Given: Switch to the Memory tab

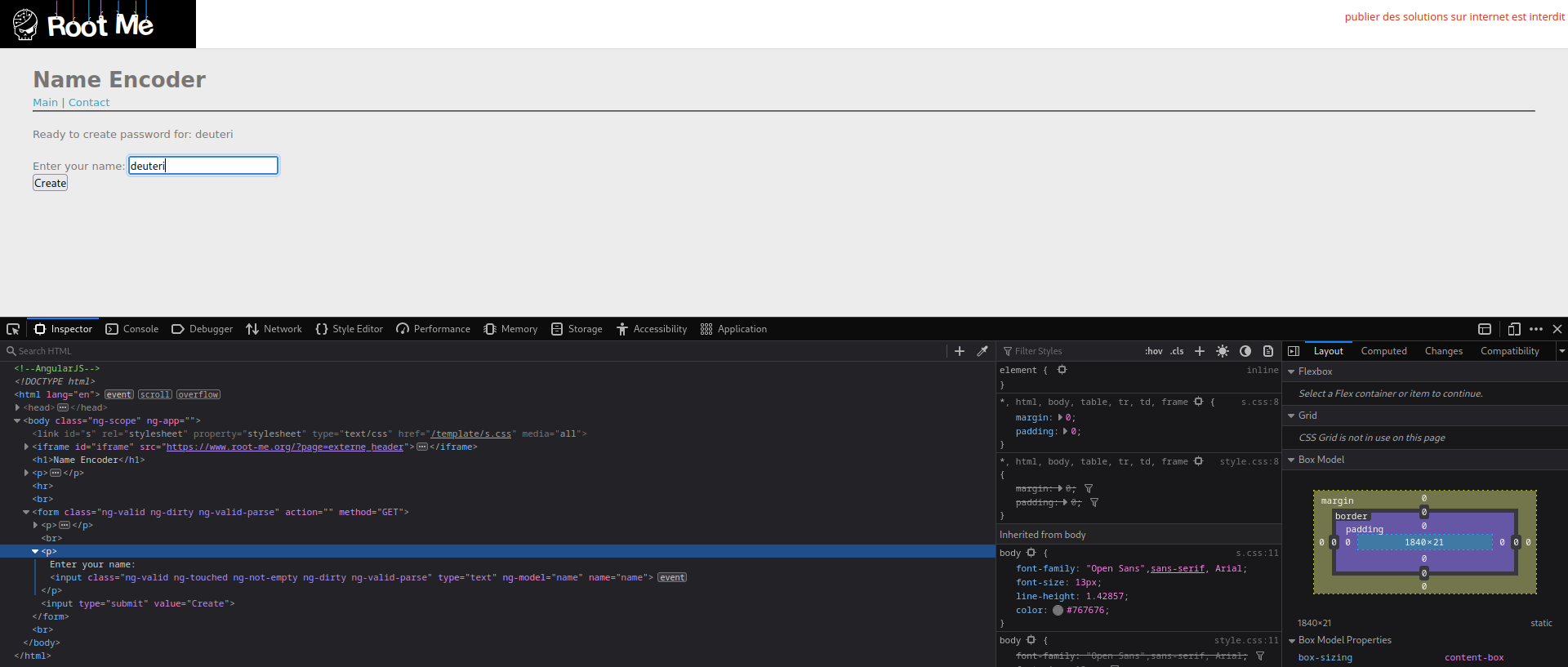Looking at the screenshot, I should (x=510, y=329).
